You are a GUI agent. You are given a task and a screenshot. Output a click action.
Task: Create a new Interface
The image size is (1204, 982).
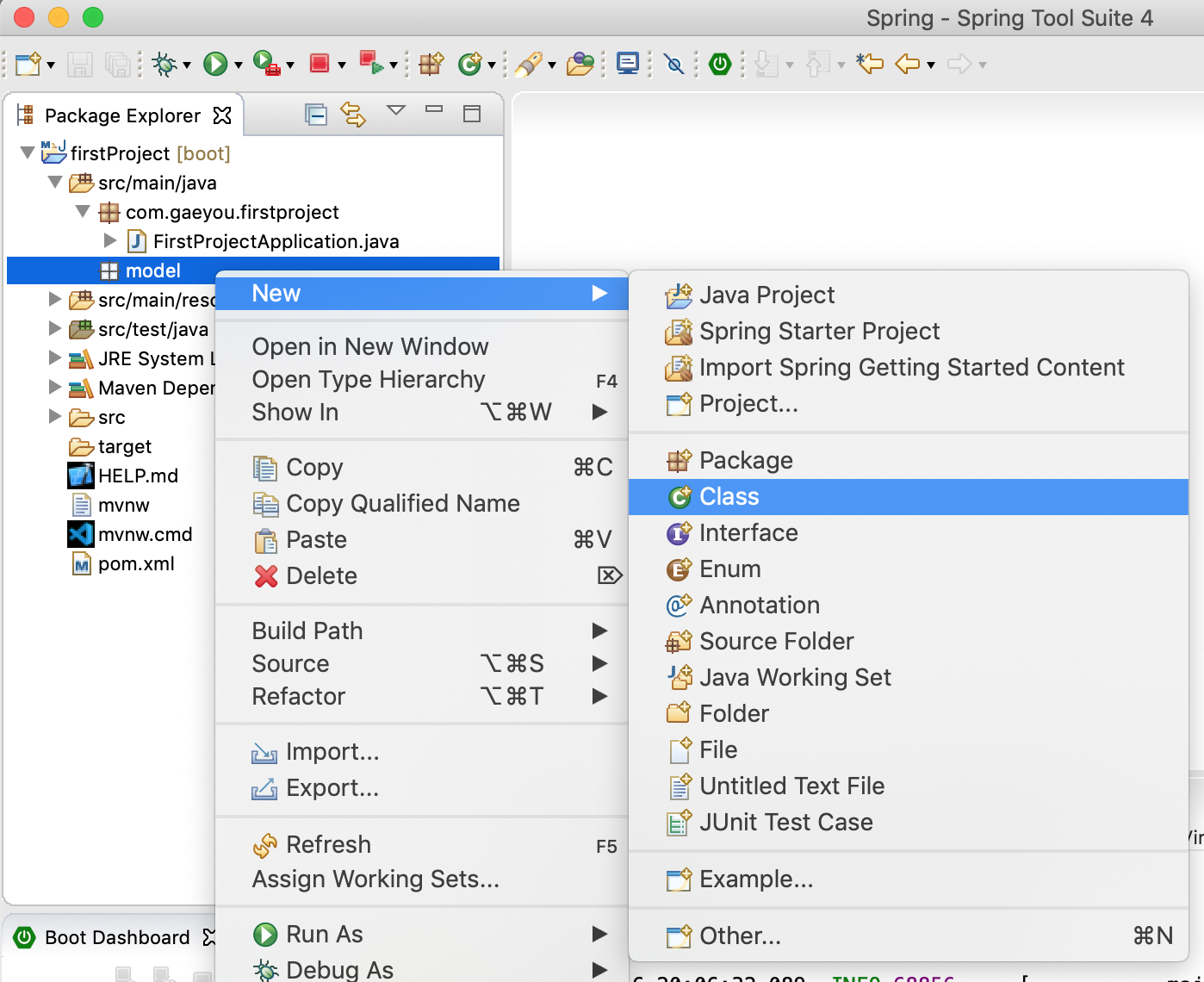click(909, 533)
